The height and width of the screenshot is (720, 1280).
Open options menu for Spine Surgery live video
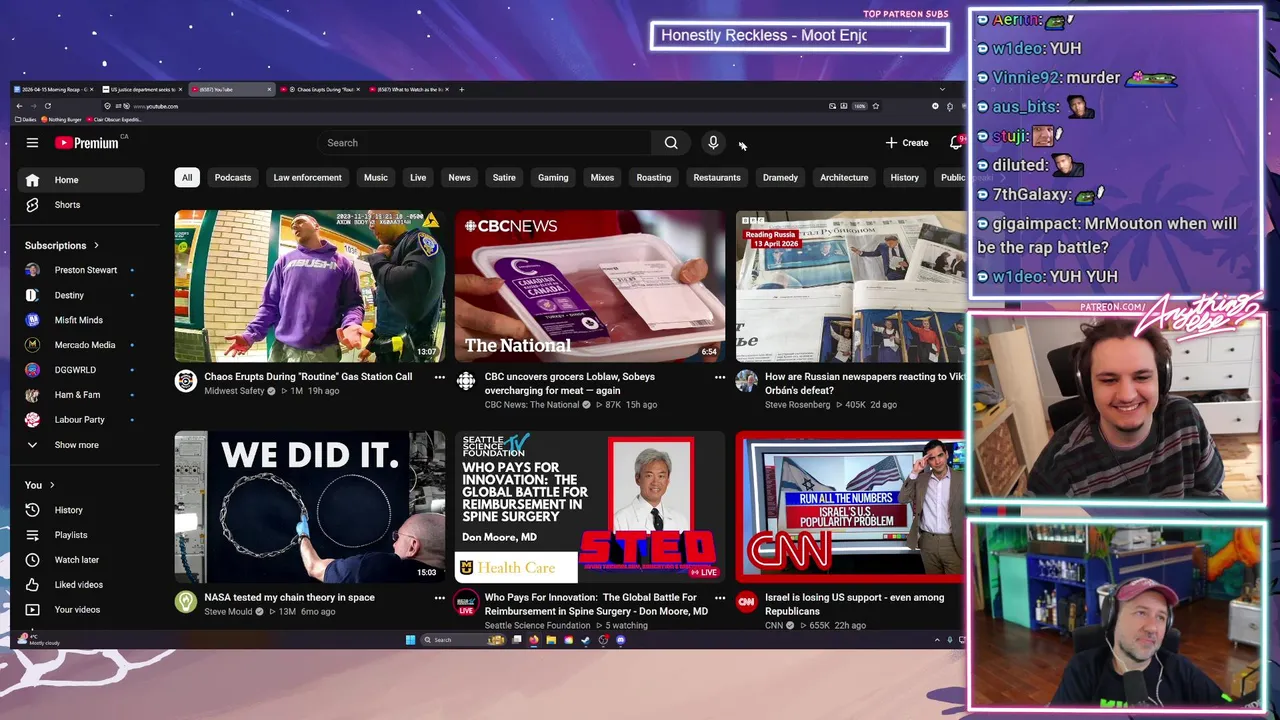[x=719, y=597]
